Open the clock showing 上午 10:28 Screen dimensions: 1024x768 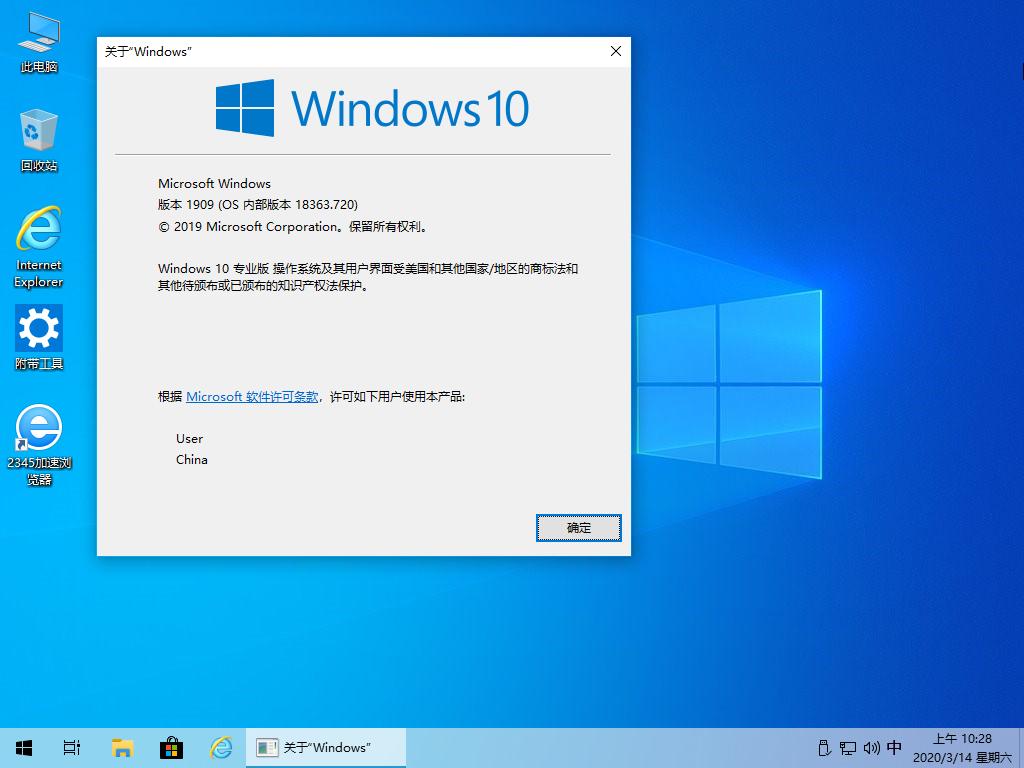pos(962,748)
